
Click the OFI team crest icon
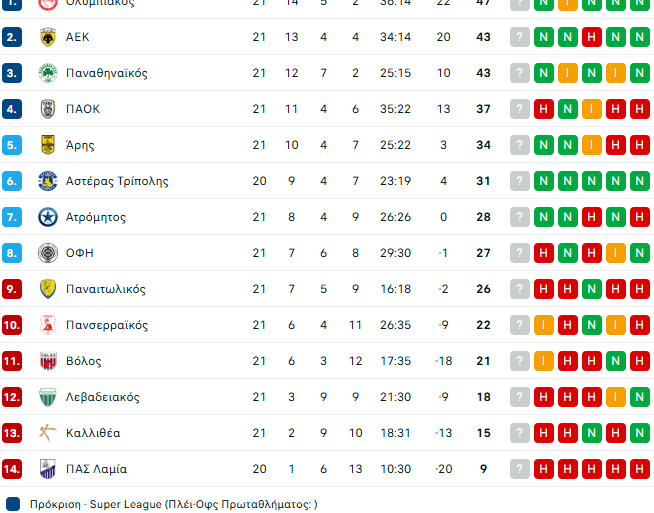tap(47, 253)
